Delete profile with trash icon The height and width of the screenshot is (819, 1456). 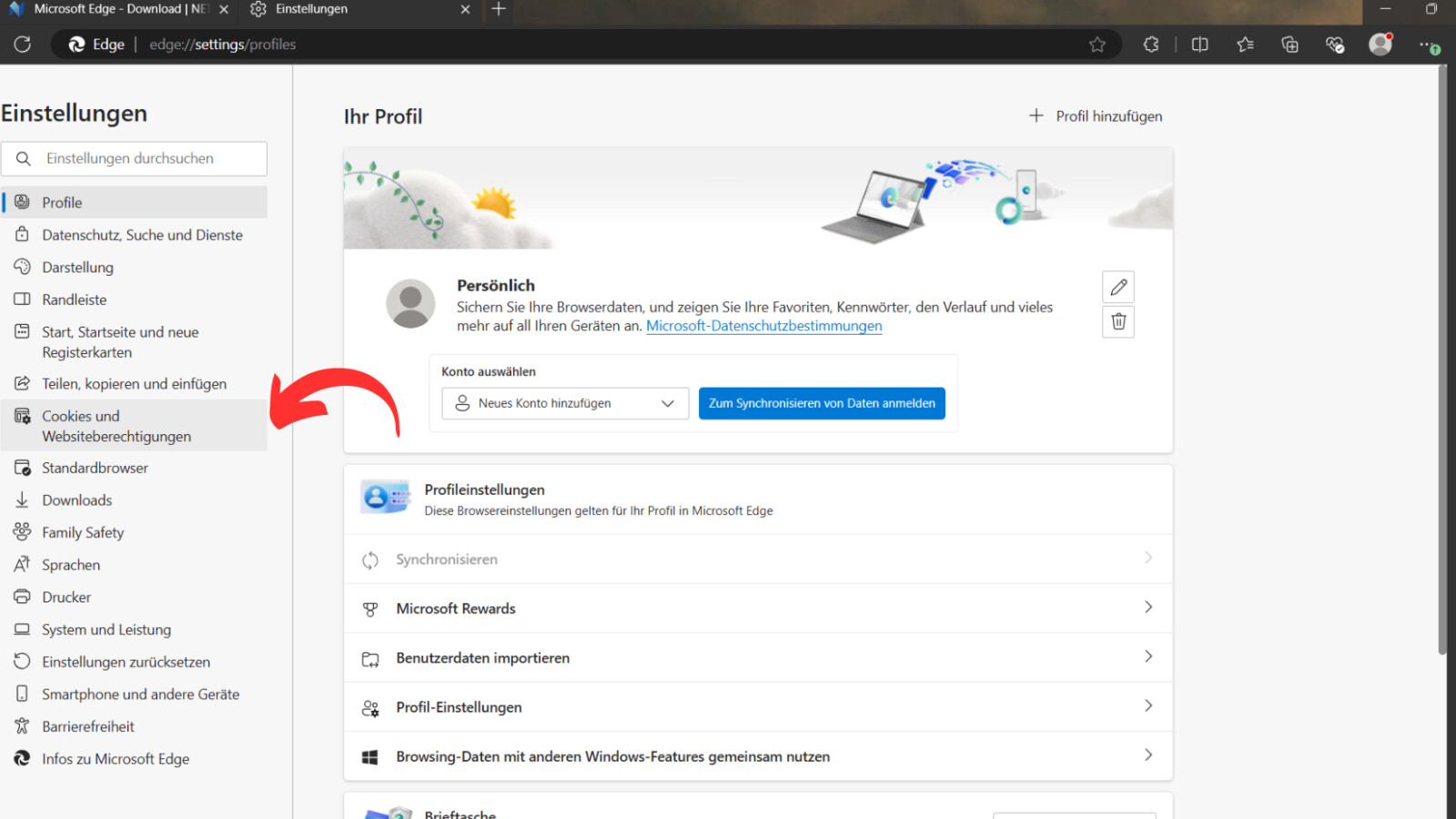(1118, 321)
